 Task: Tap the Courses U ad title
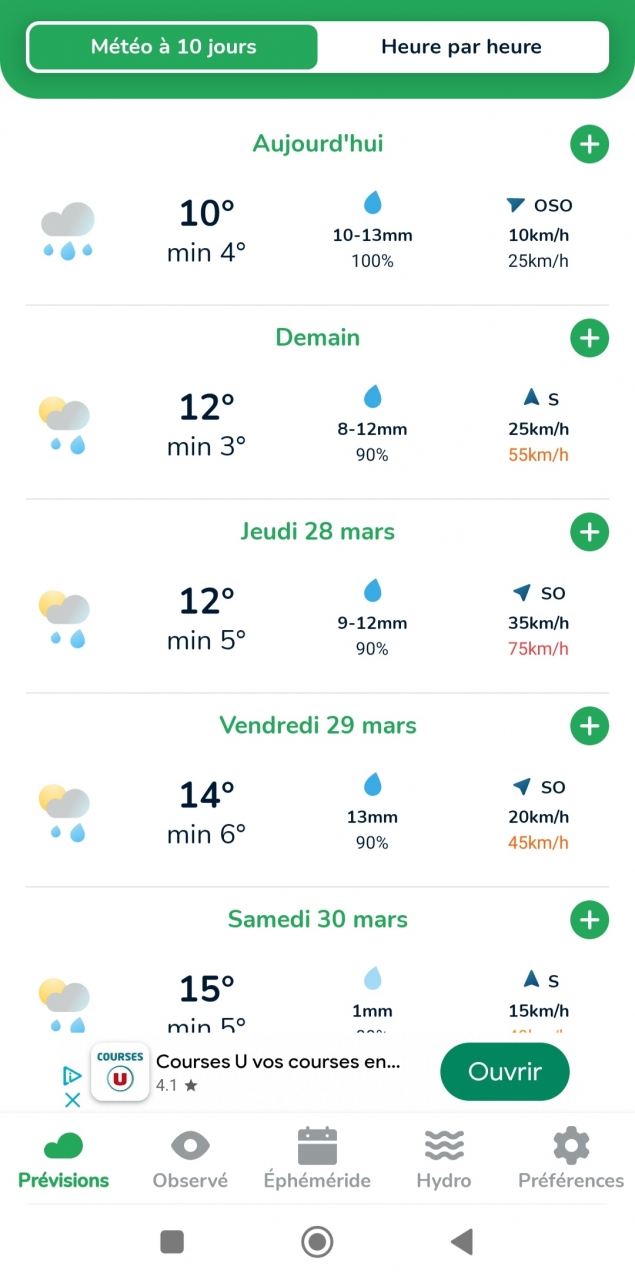278,1062
